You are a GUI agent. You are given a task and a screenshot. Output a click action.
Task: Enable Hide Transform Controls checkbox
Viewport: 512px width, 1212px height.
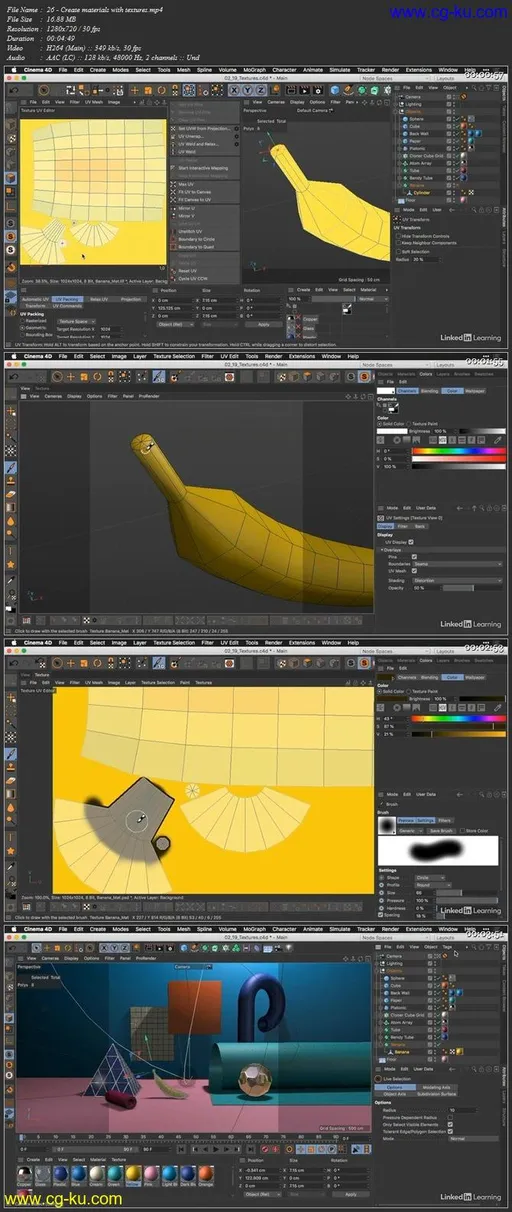point(398,236)
